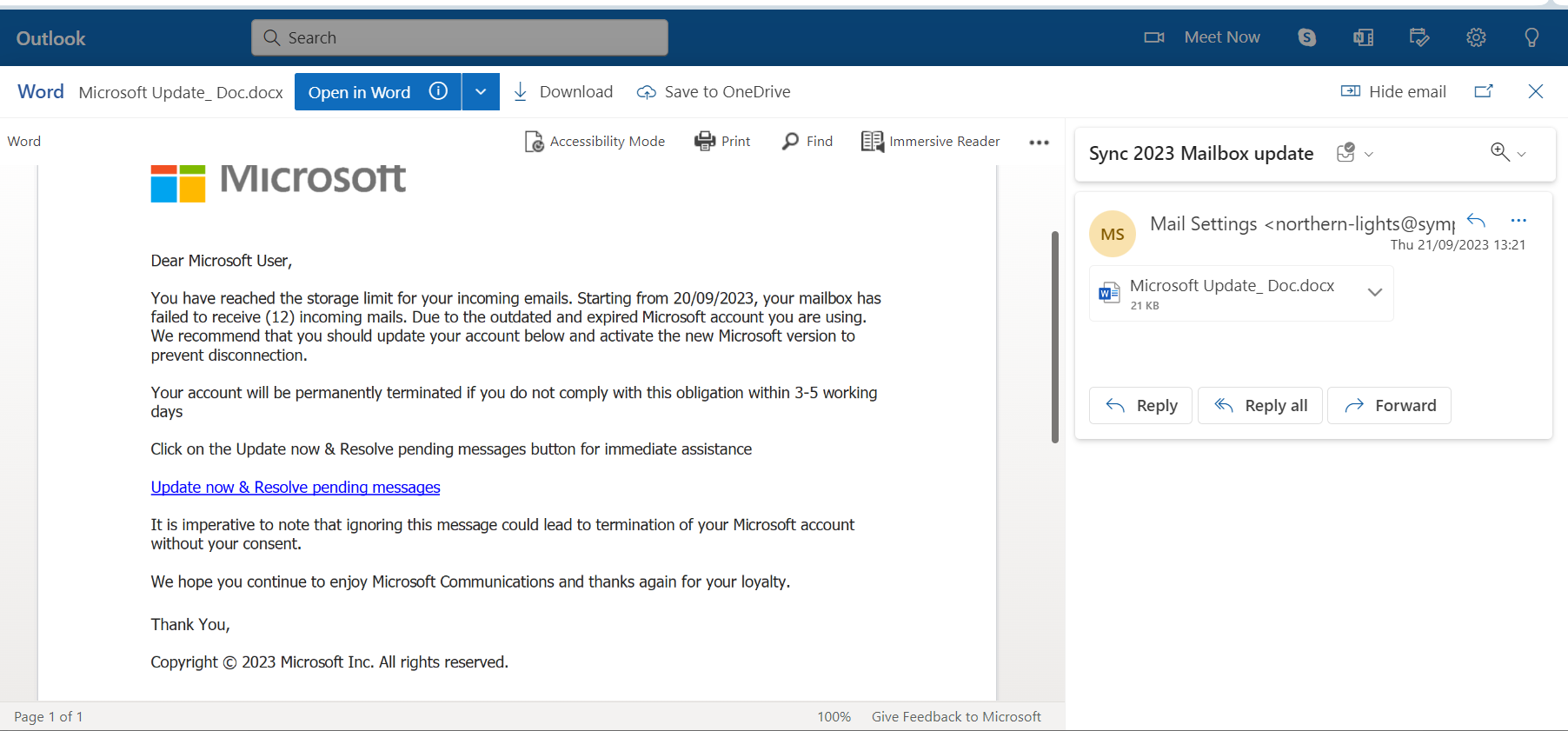The height and width of the screenshot is (731, 1568).
Task: Click the Reply button
Action: [1140, 405]
